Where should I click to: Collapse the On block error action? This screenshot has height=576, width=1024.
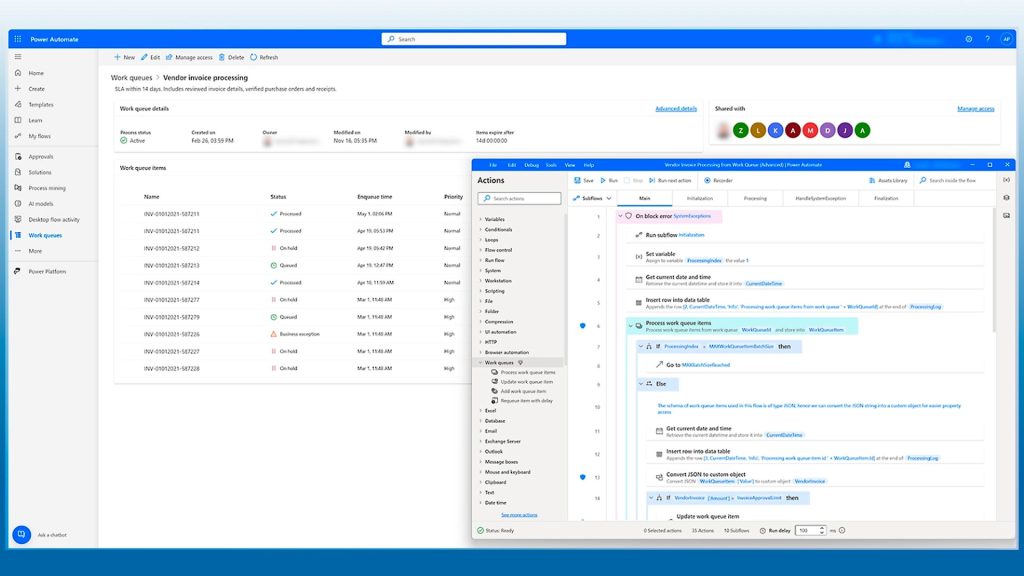coord(620,216)
